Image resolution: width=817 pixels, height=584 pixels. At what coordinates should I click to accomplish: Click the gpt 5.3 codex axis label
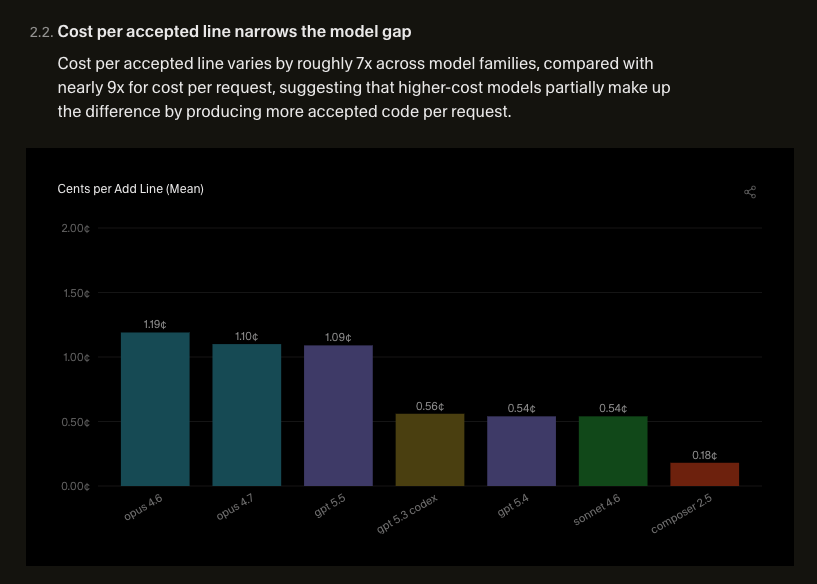click(407, 514)
